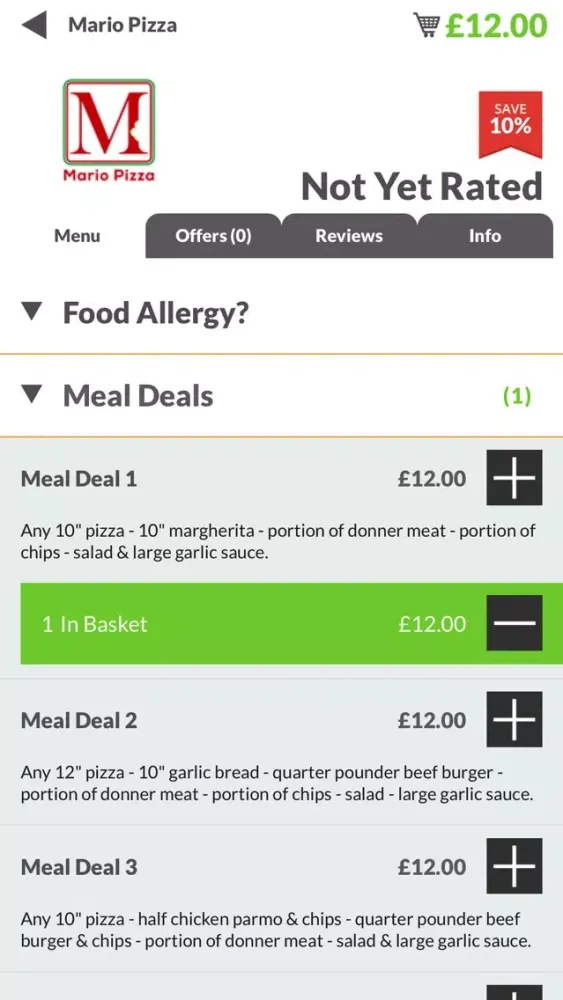Add Meal Deal 1 with plus icon
563x1000 pixels.
pos(514,477)
